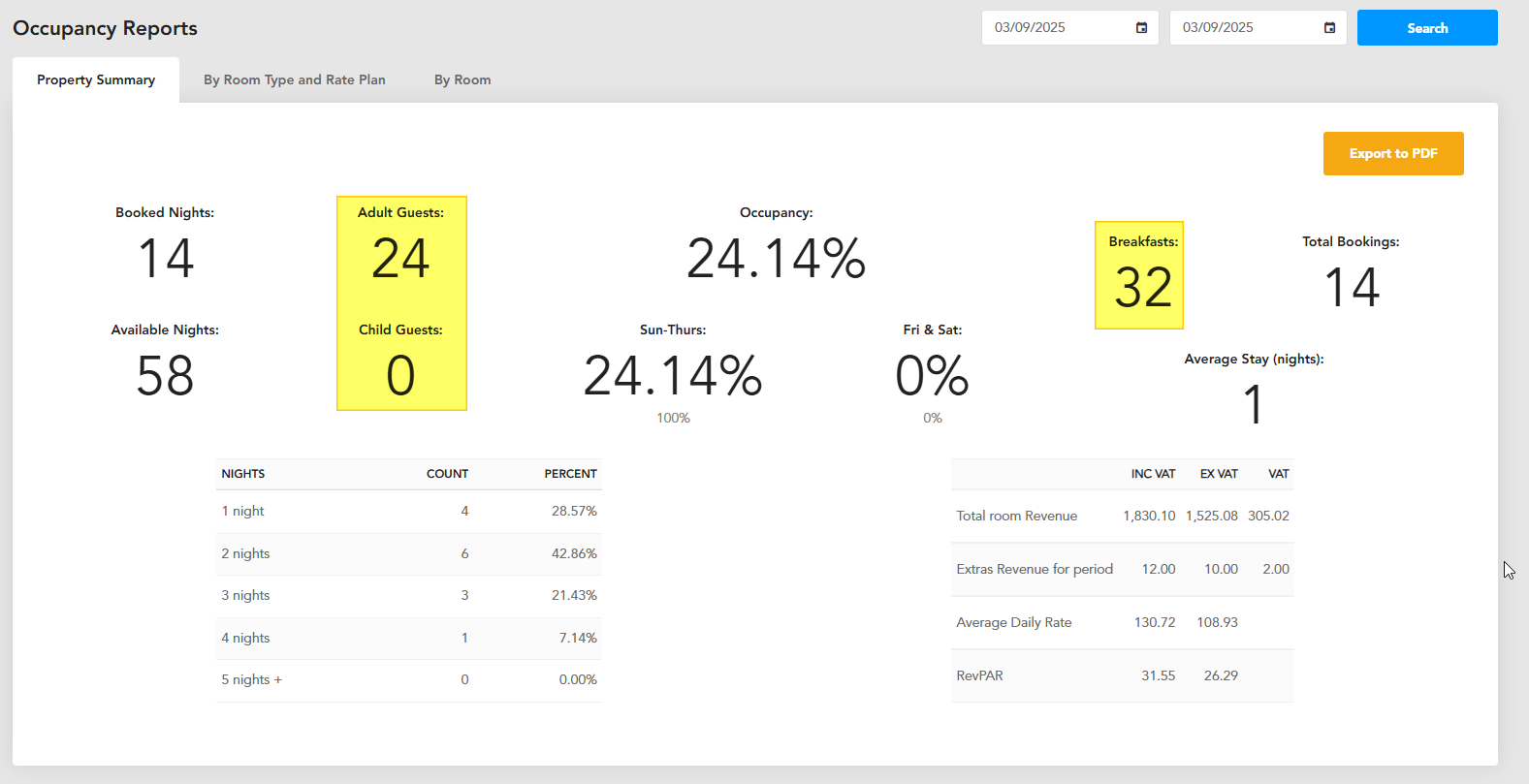Select the 1,525.08 revenue value
The height and width of the screenshot is (784, 1529).
[x=1212, y=516]
